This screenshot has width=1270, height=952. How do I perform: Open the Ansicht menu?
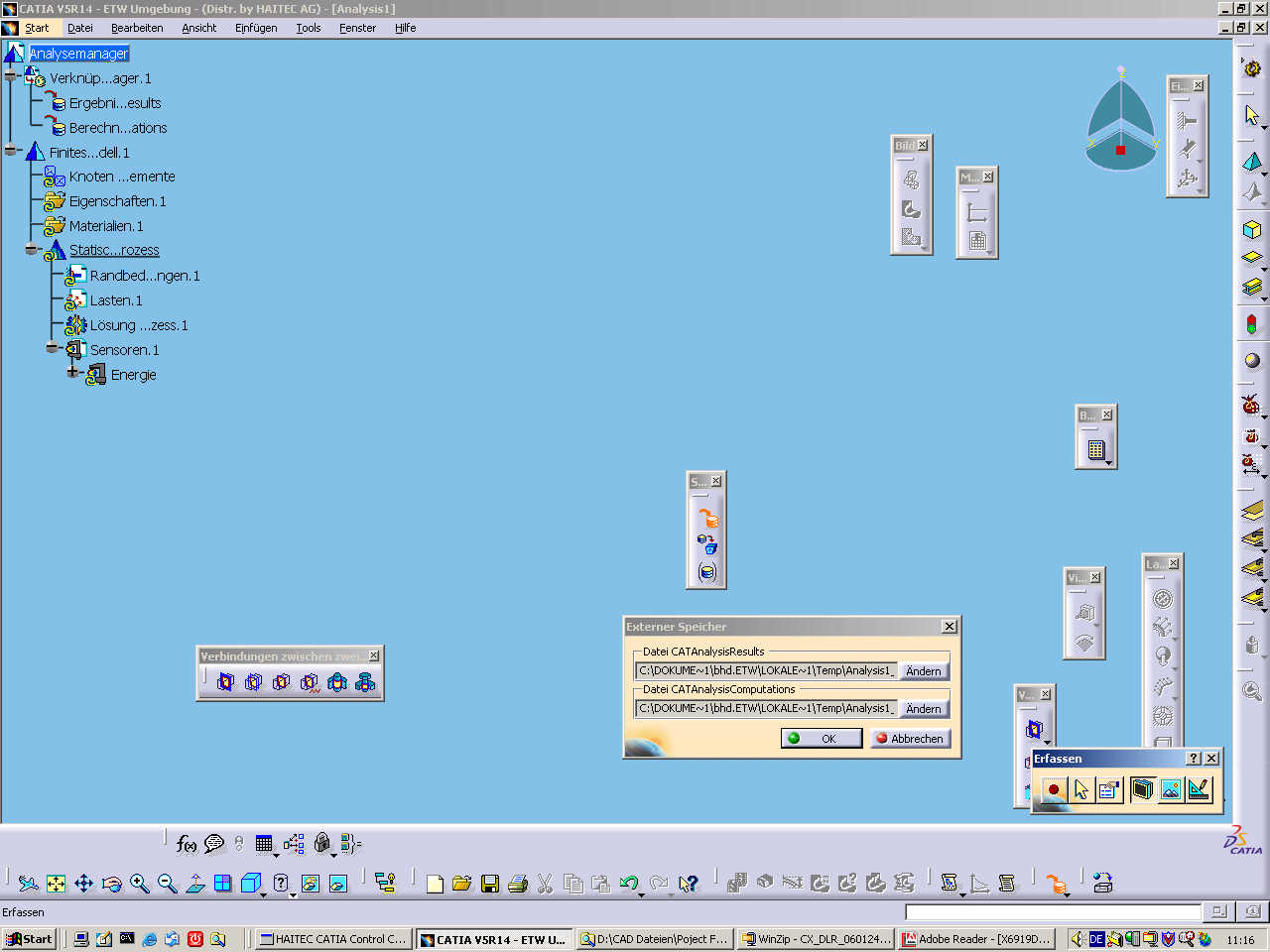(x=198, y=28)
